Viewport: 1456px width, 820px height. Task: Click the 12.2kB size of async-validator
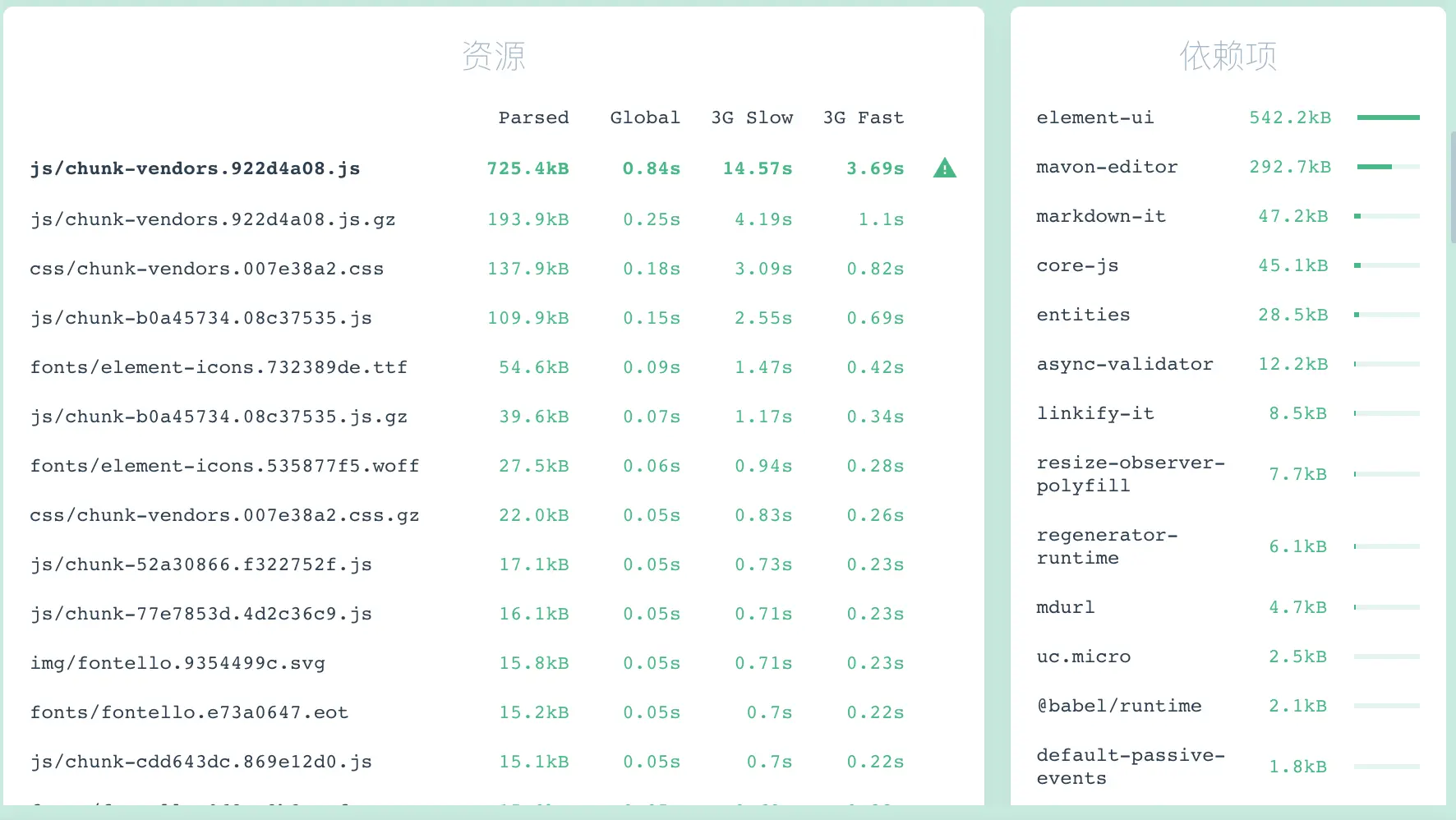click(1293, 364)
